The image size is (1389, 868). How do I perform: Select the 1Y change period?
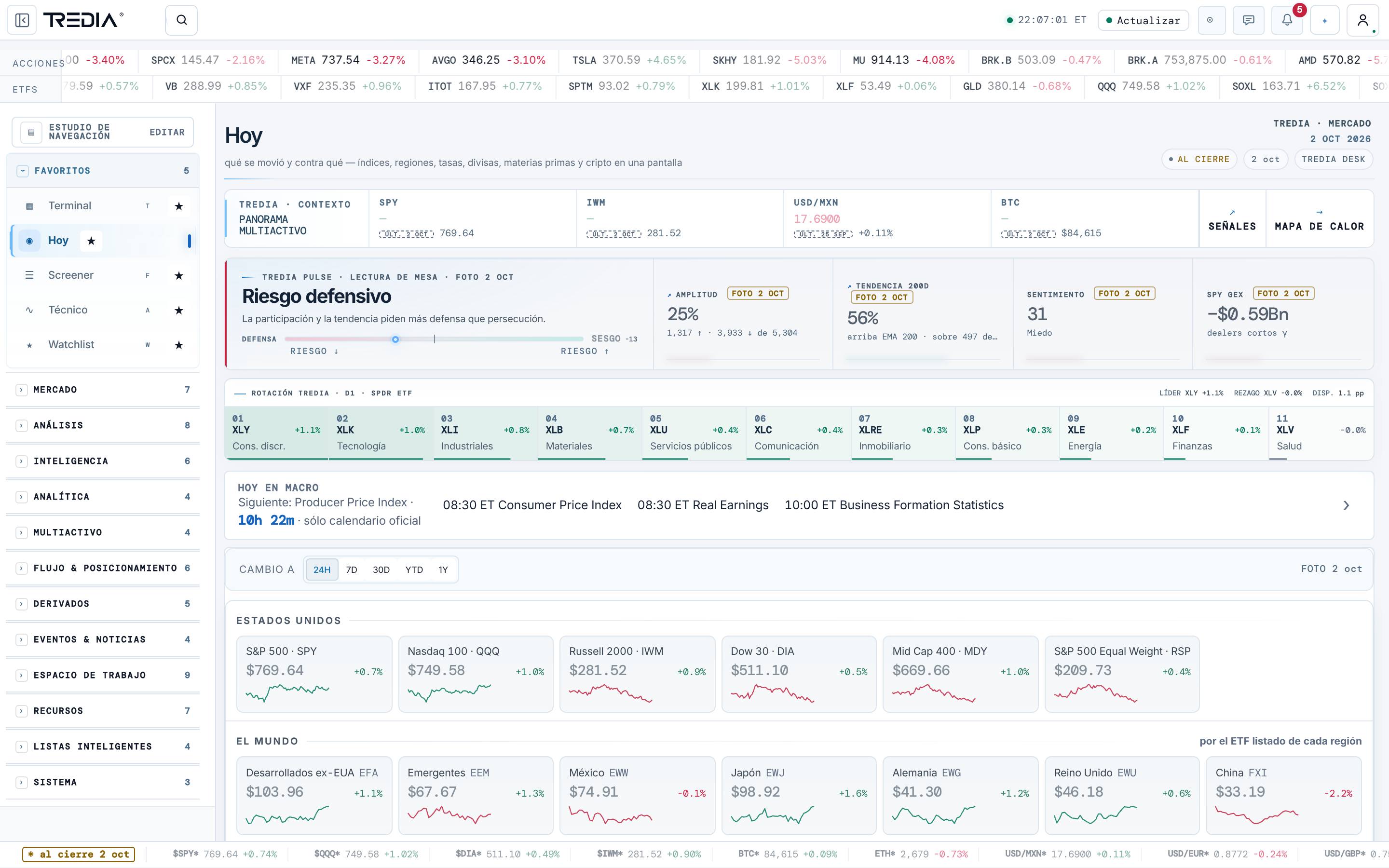[x=443, y=570]
